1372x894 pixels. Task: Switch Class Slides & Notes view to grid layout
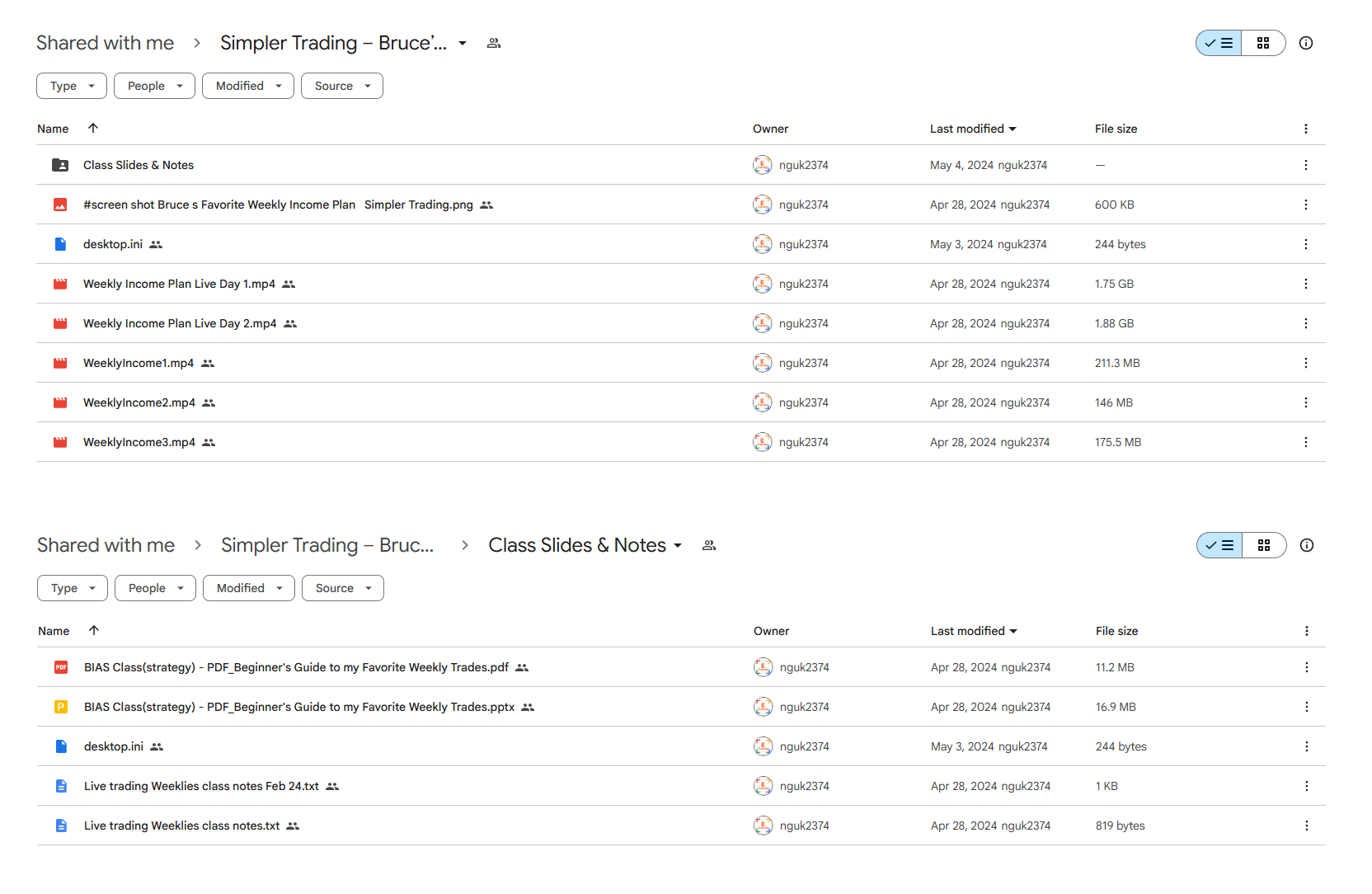click(1264, 545)
